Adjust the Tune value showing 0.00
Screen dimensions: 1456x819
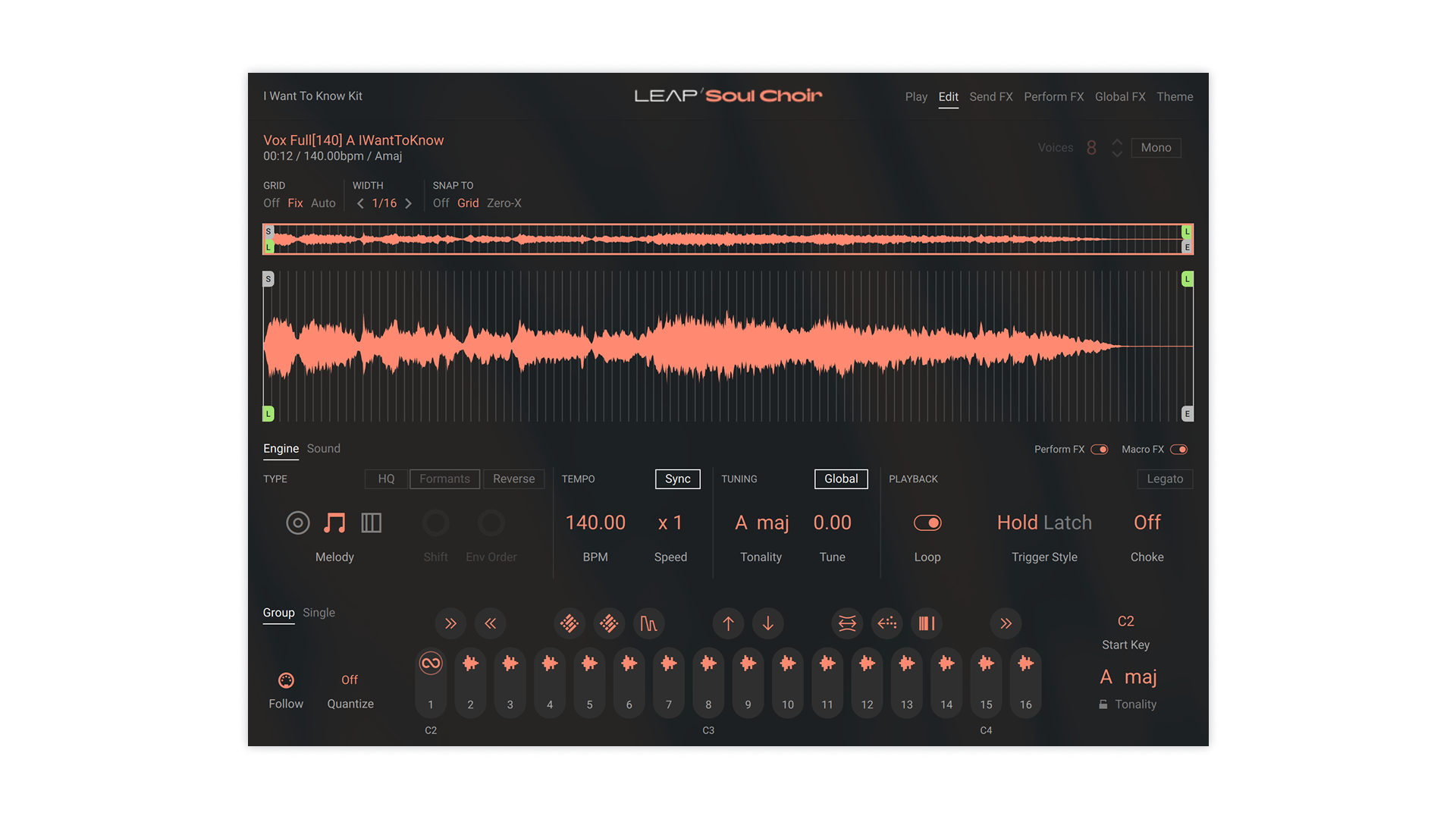832,522
